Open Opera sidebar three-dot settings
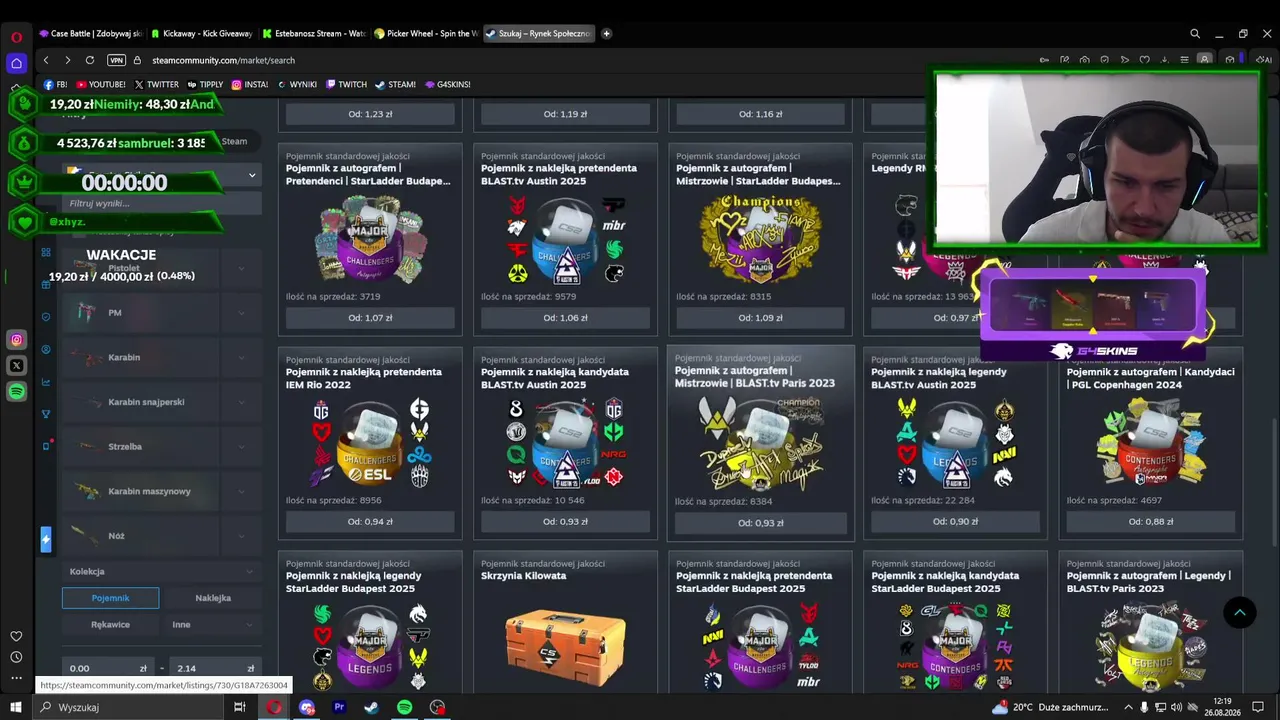Screen dimensions: 1280x720 point(16,678)
